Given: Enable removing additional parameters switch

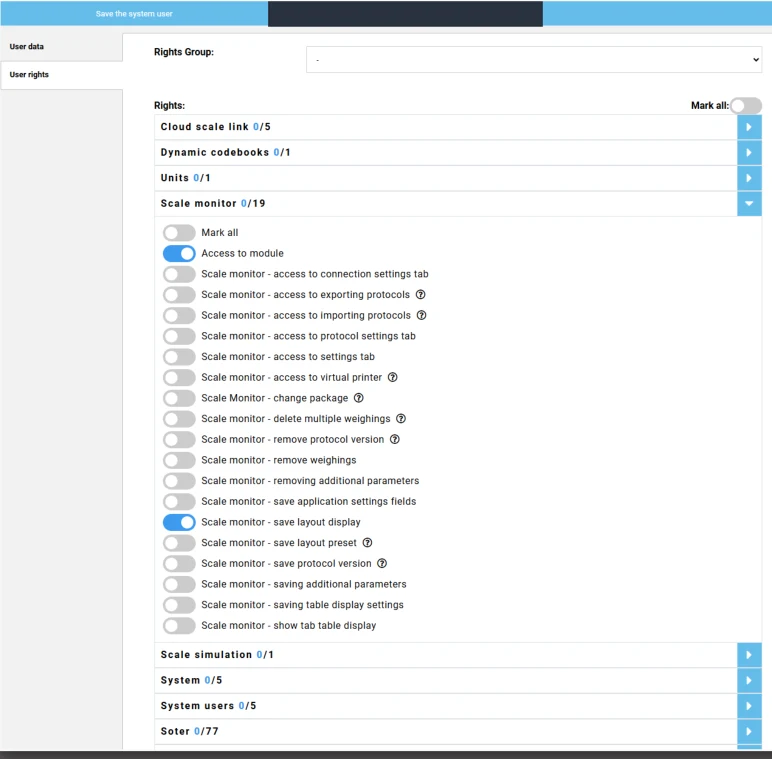Looking at the screenshot, I should 179,480.
